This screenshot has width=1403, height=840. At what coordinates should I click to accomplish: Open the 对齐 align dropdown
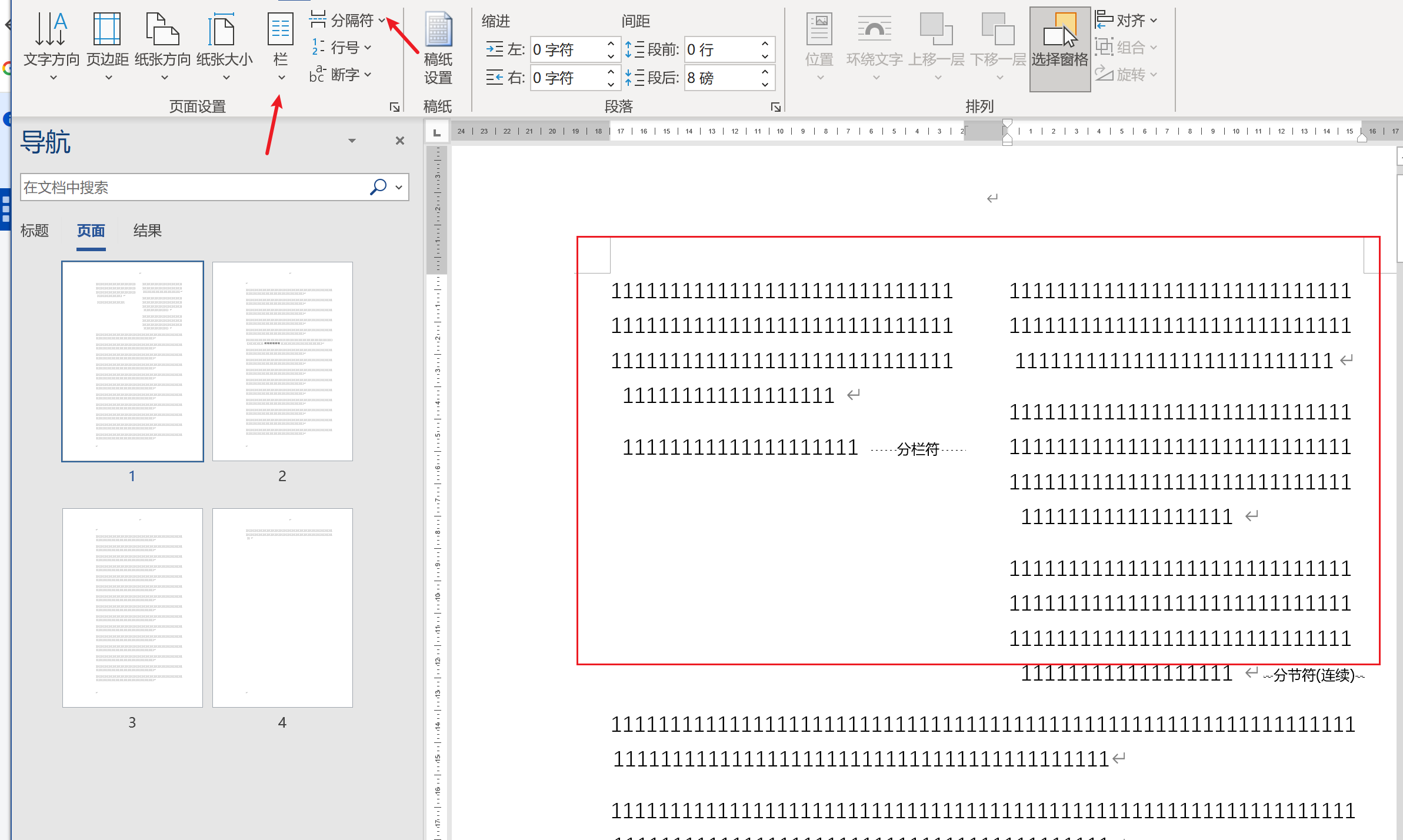1126,21
